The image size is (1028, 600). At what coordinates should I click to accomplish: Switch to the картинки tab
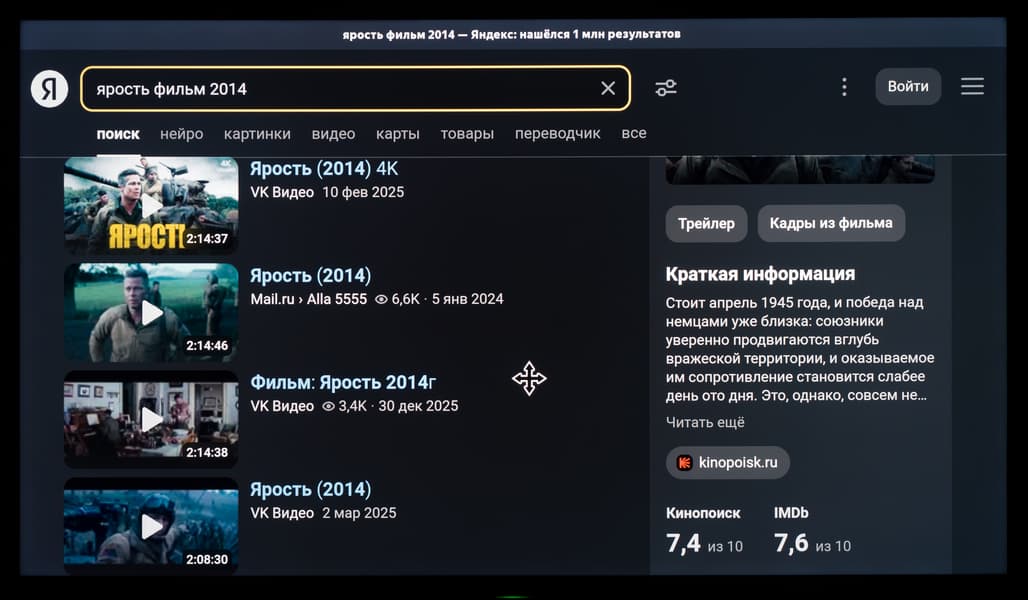tap(257, 134)
